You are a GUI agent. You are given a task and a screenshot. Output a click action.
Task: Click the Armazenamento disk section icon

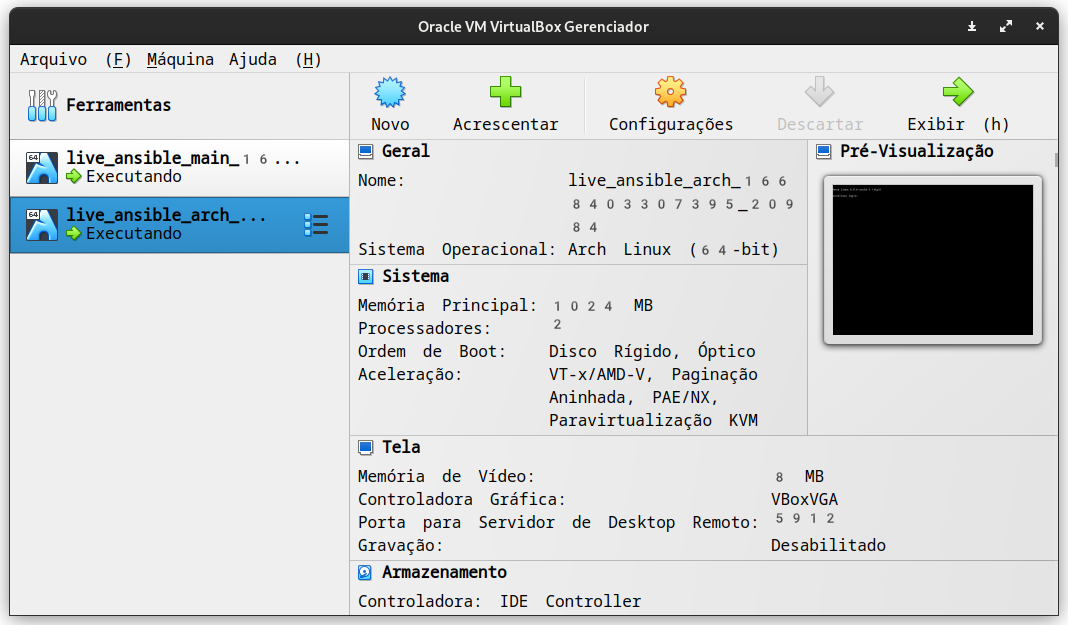click(x=365, y=573)
